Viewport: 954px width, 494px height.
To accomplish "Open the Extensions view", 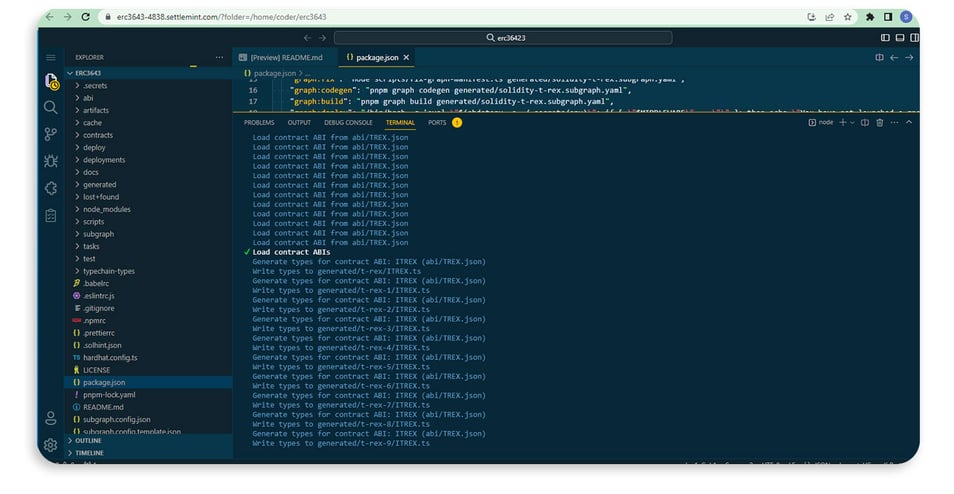I will point(50,188).
